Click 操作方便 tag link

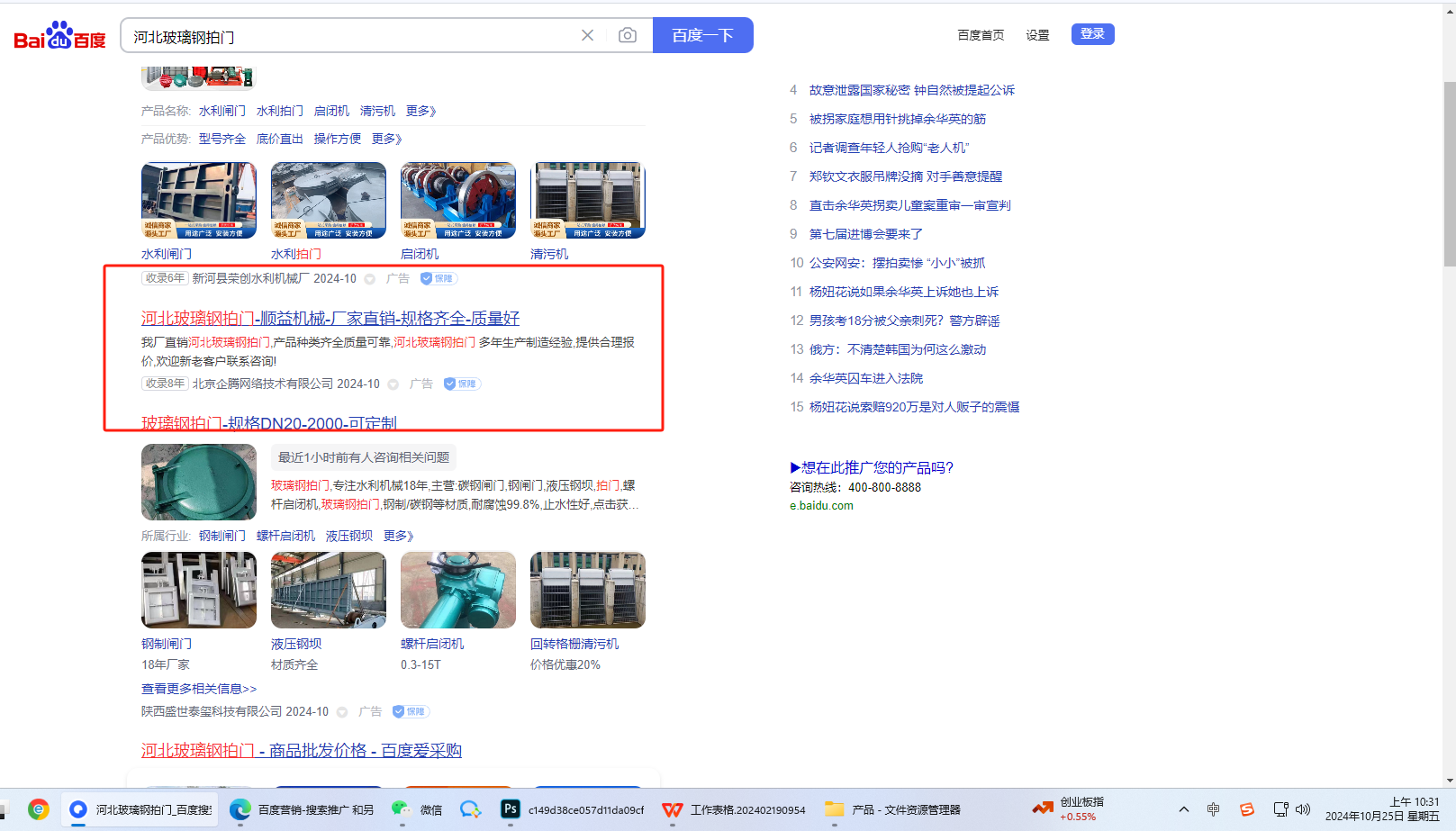pyautogui.click(x=338, y=139)
